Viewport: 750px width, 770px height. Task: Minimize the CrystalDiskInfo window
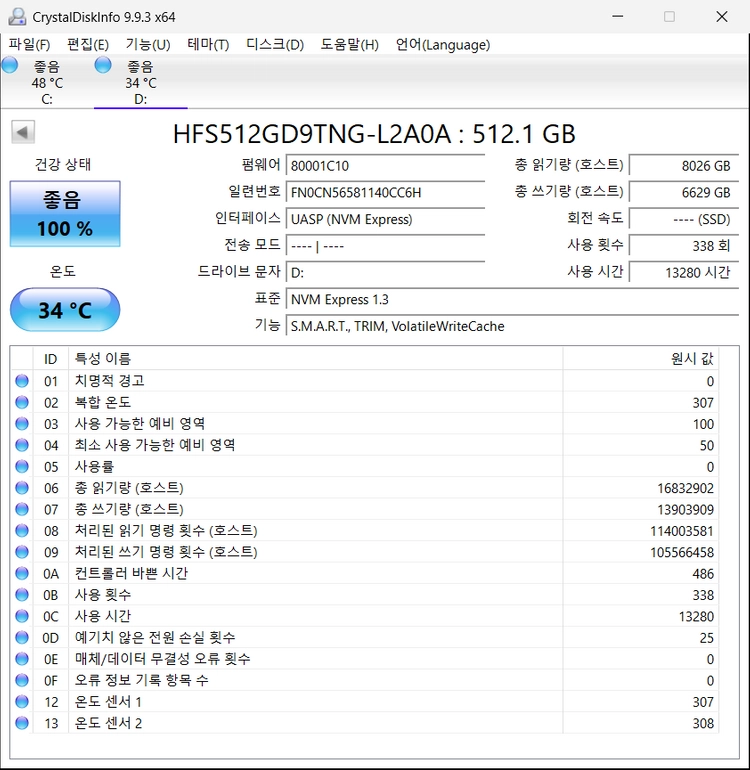[618, 16]
